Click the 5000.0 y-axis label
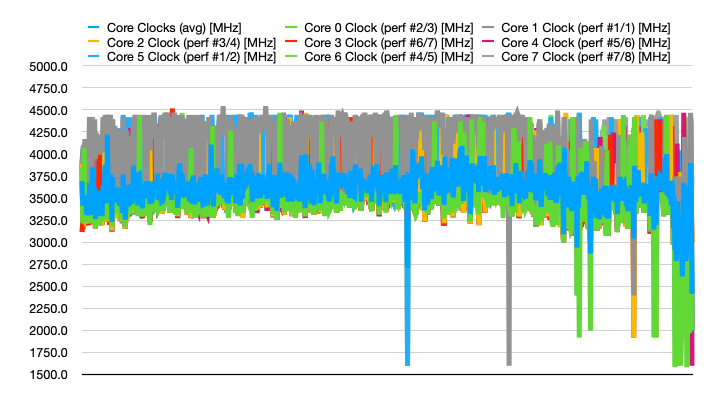 coord(47,67)
